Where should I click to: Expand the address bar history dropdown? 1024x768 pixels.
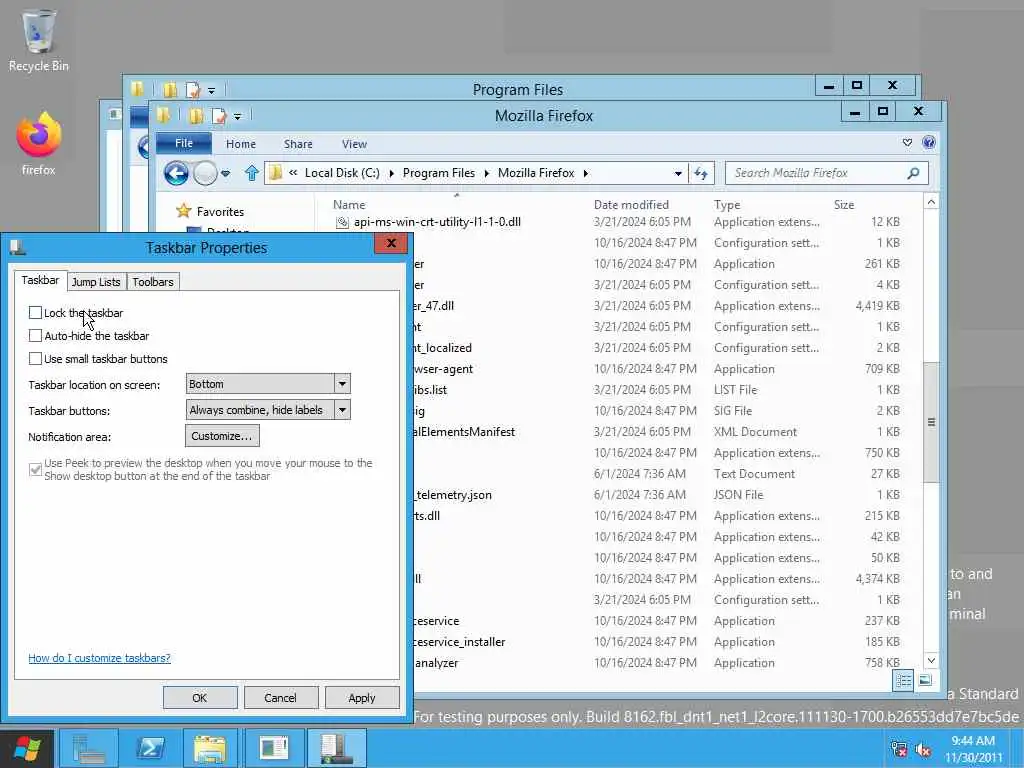pyautogui.click(x=678, y=173)
